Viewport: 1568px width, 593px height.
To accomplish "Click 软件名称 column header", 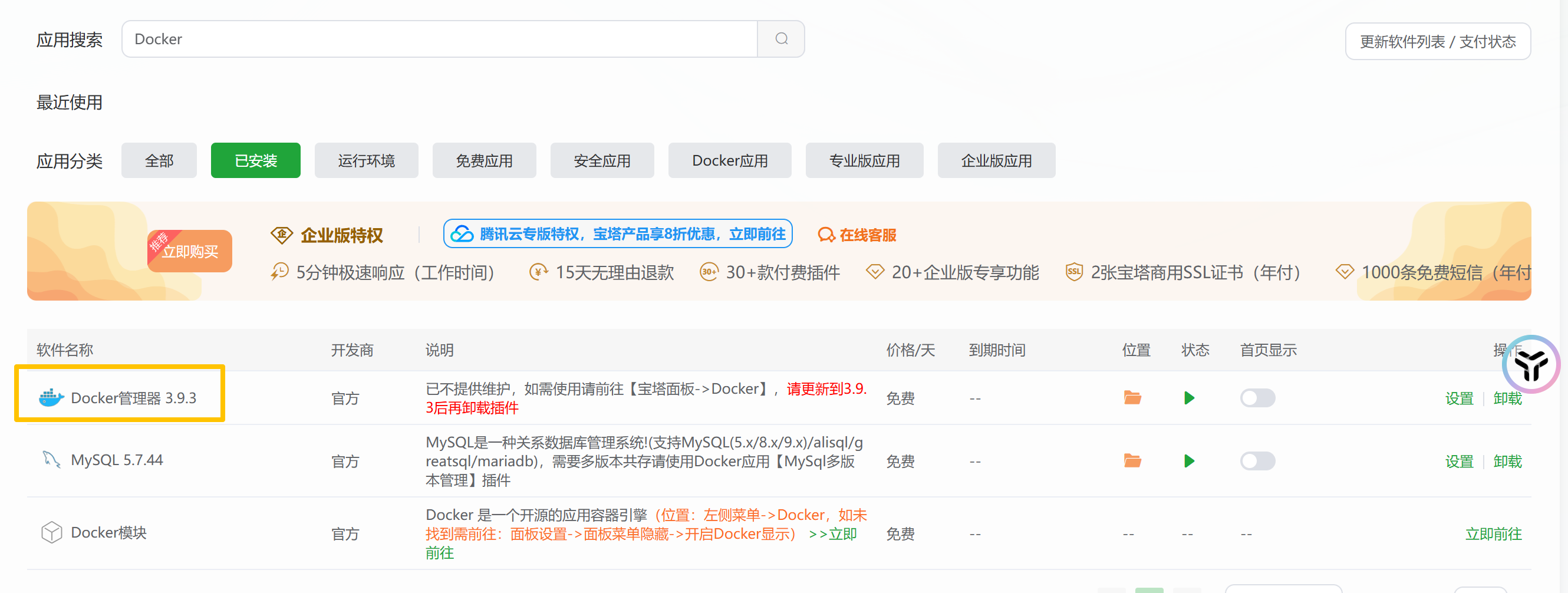I will pos(64,350).
